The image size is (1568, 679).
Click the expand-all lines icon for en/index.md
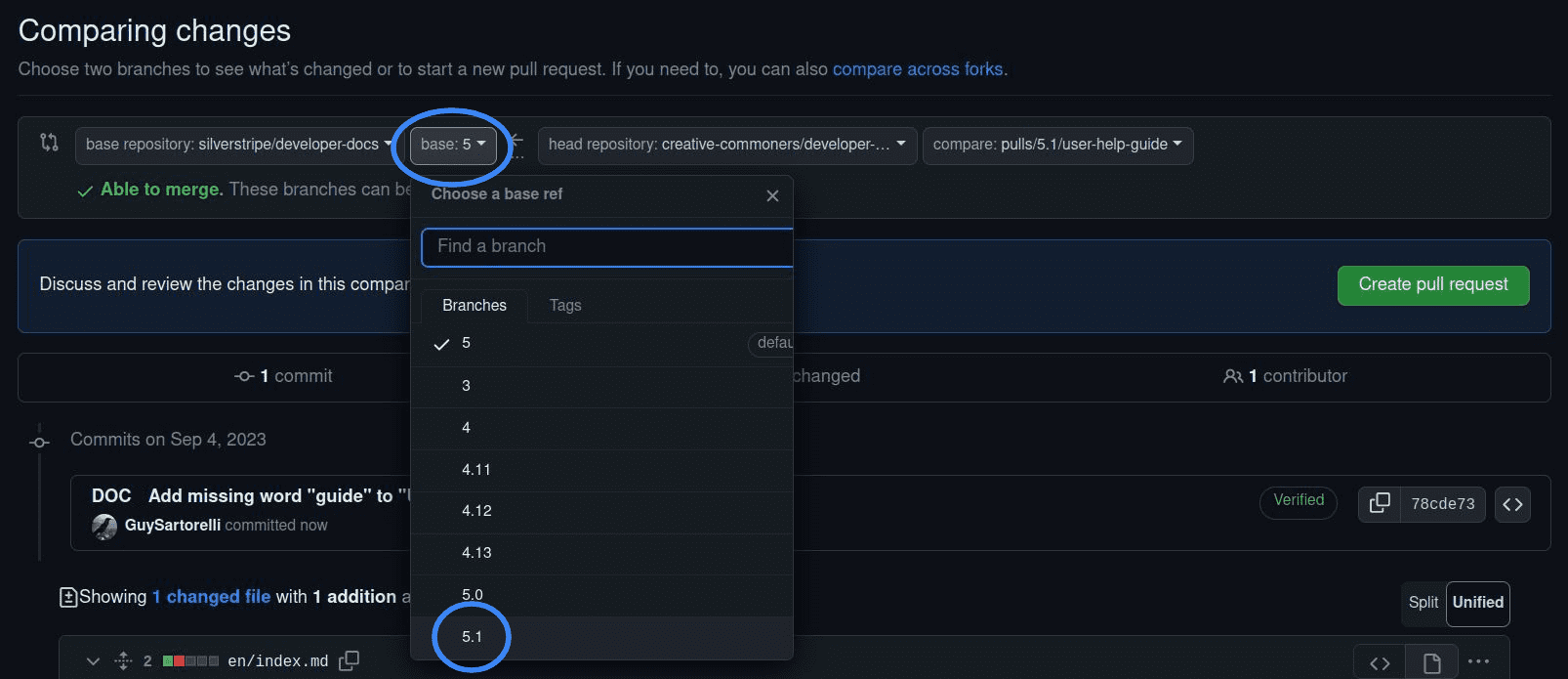click(123, 661)
